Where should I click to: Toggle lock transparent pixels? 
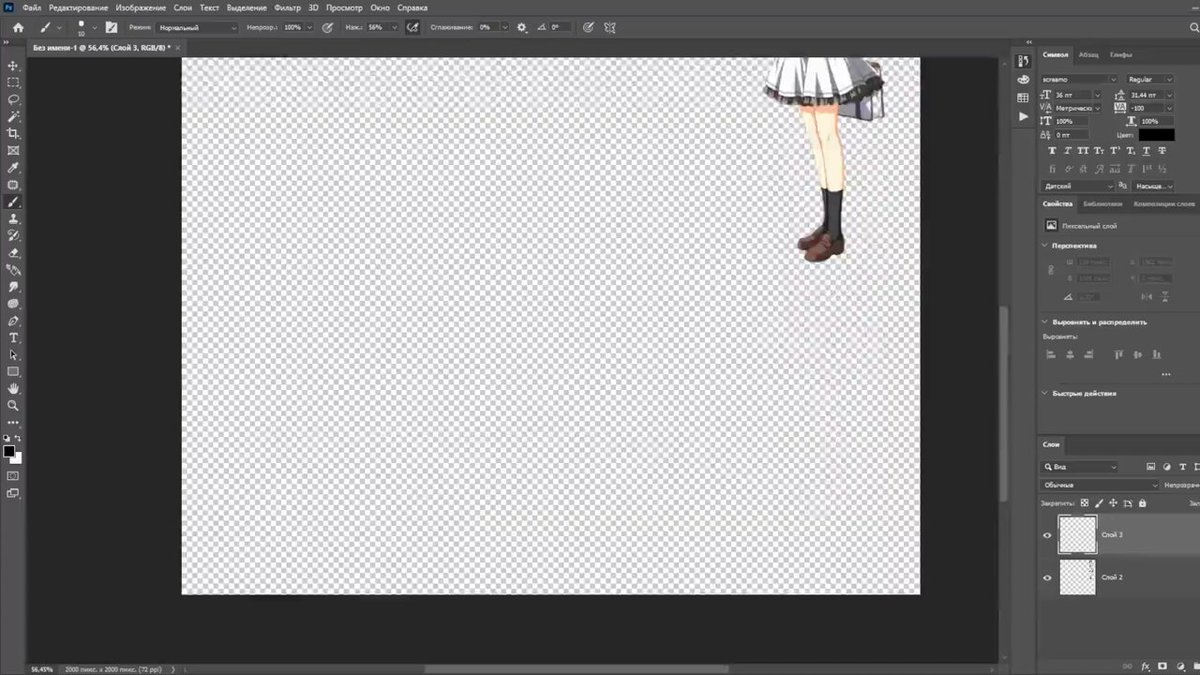pyautogui.click(x=1084, y=503)
